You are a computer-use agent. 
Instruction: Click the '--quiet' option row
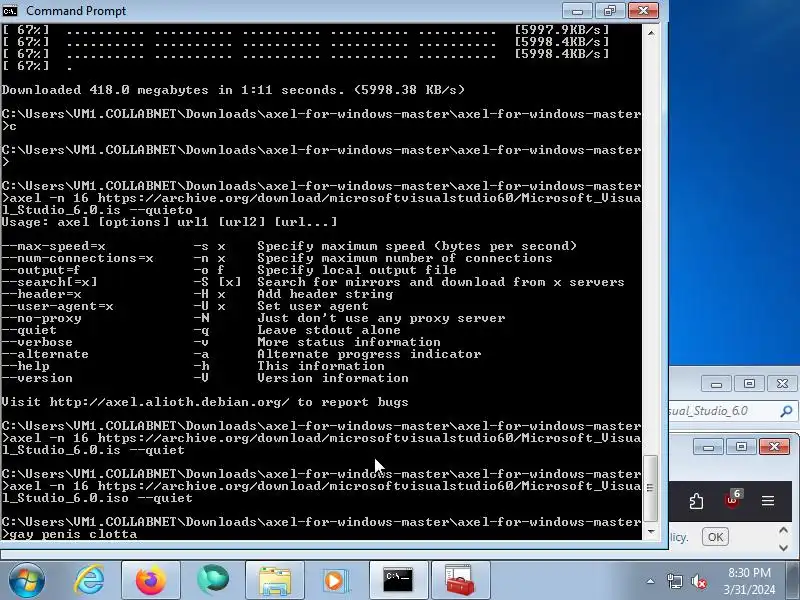202,330
